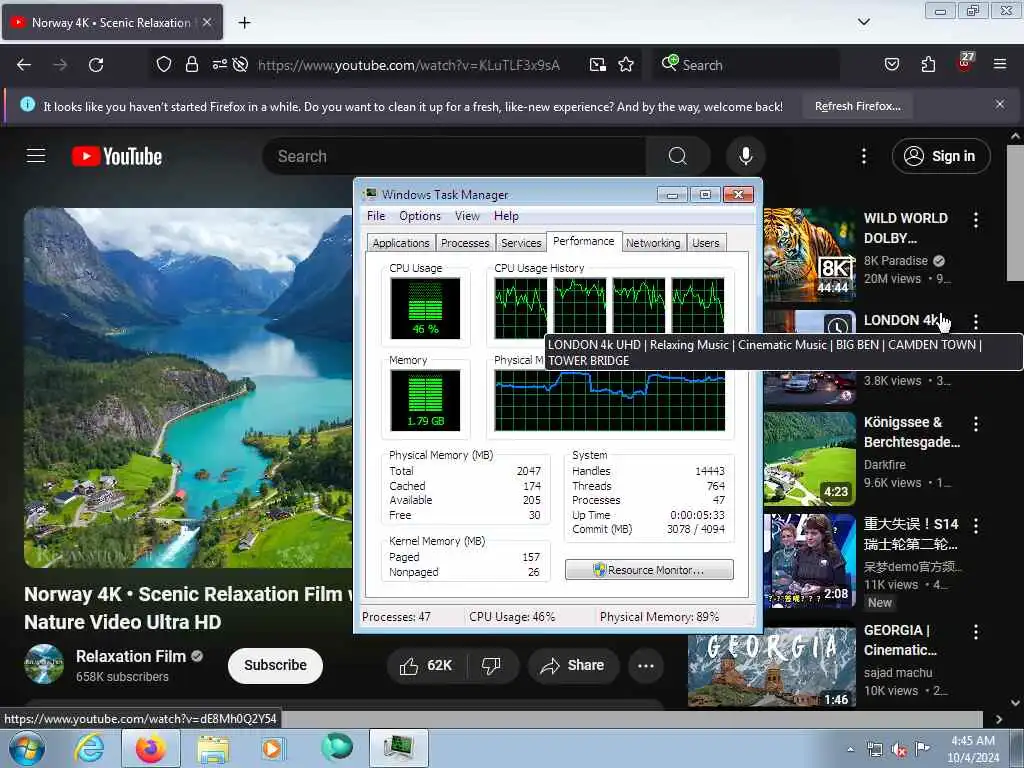Switch to Users tab in Task Manager
This screenshot has height=768, width=1024.
pos(706,243)
